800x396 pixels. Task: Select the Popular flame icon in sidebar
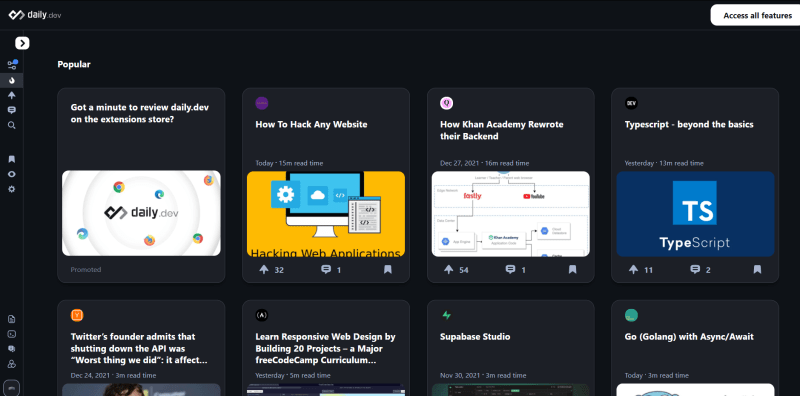(12, 80)
